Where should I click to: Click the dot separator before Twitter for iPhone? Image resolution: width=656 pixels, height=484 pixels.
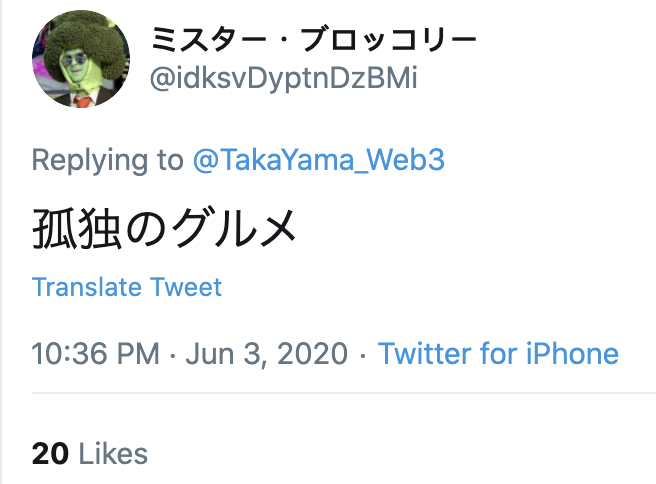tap(363, 353)
